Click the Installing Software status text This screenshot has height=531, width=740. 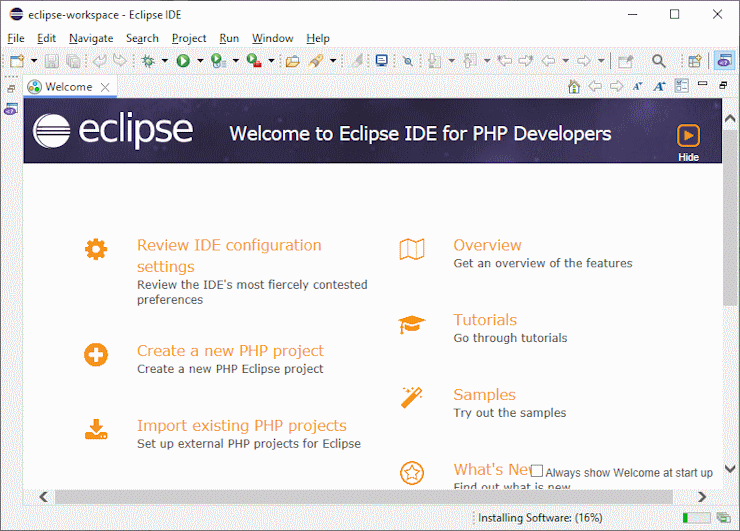click(x=540, y=518)
